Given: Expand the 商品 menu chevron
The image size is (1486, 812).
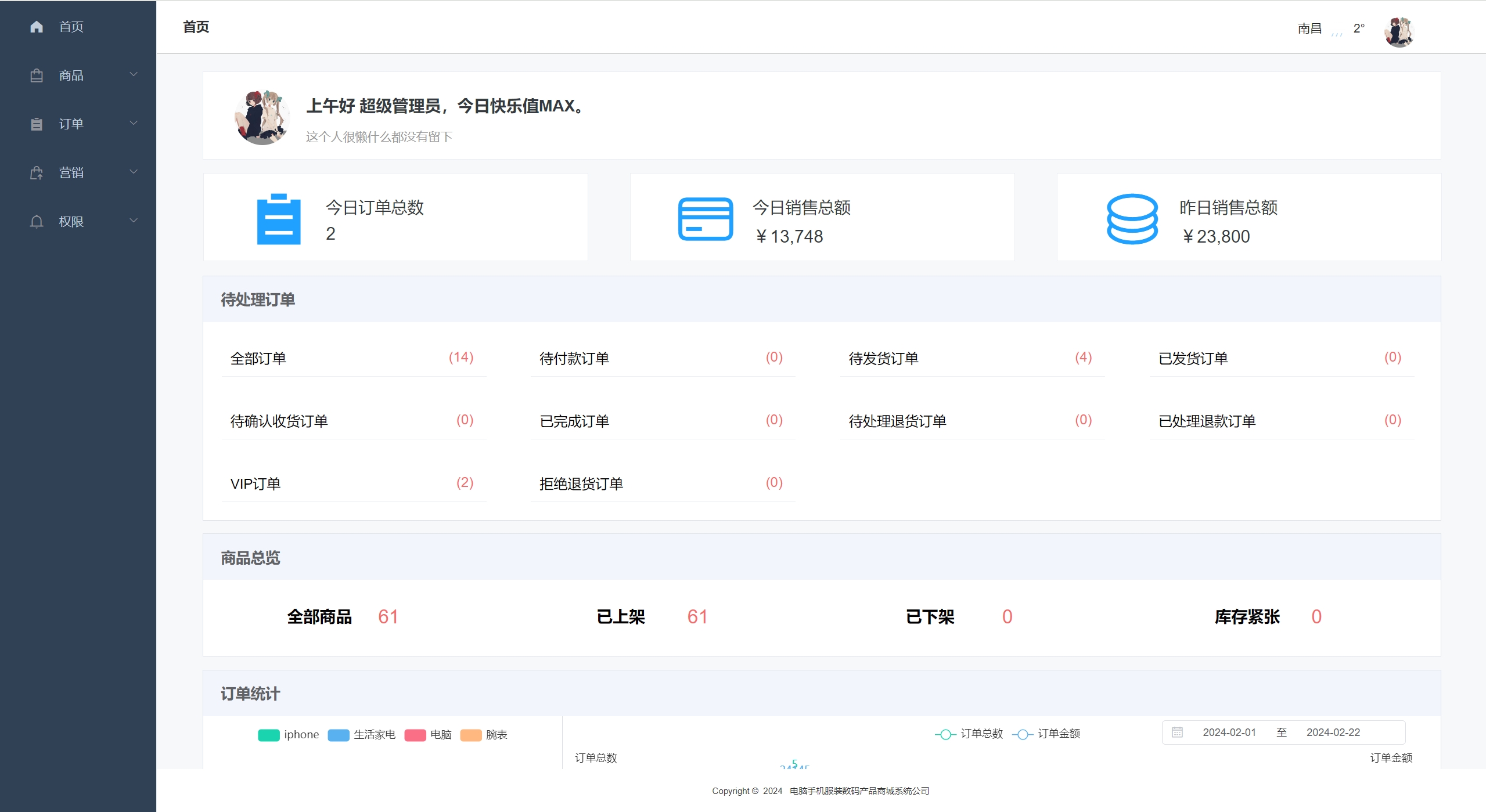Looking at the screenshot, I should [x=134, y=74].
